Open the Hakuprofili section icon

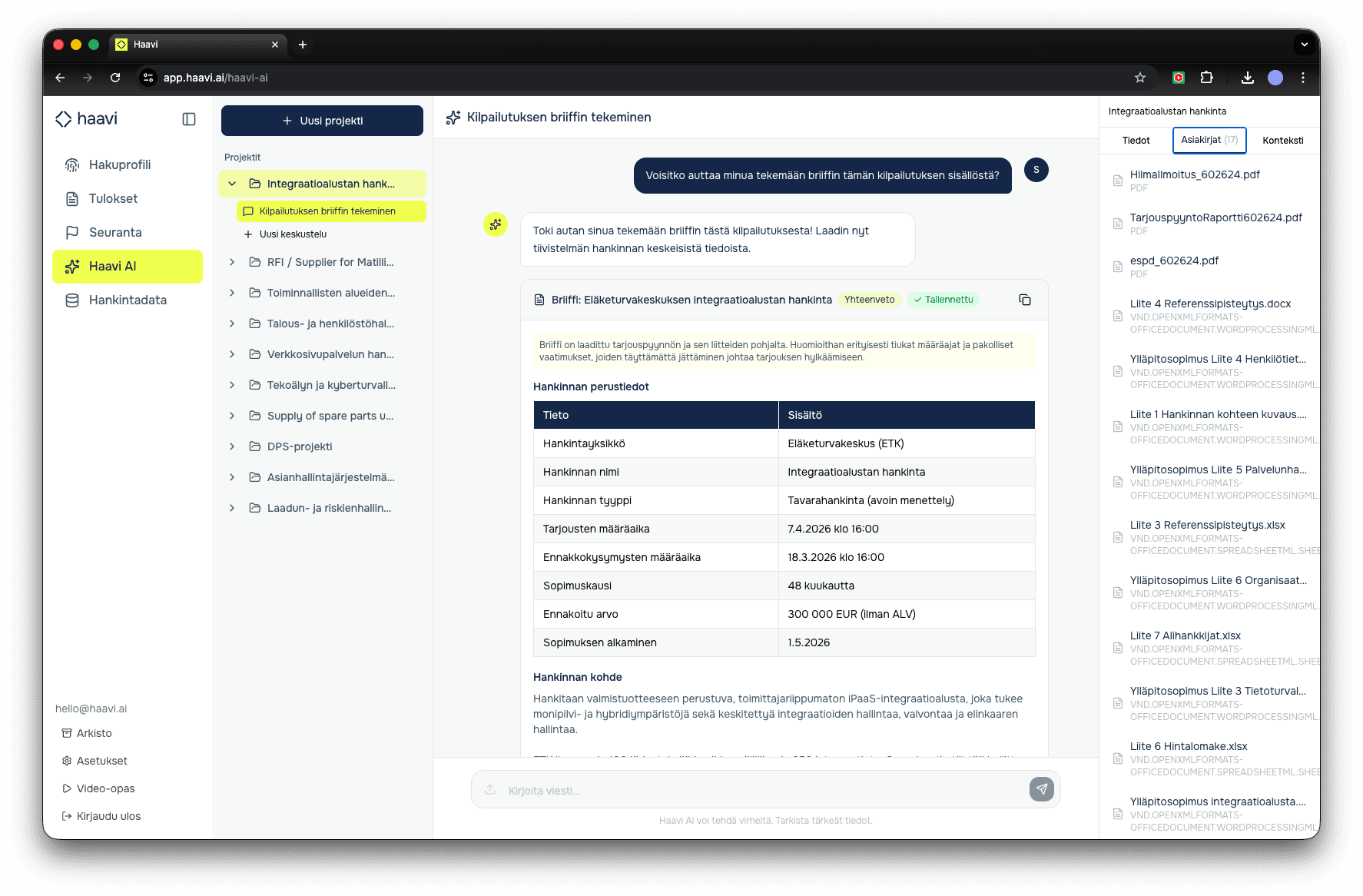click(71, 164)
